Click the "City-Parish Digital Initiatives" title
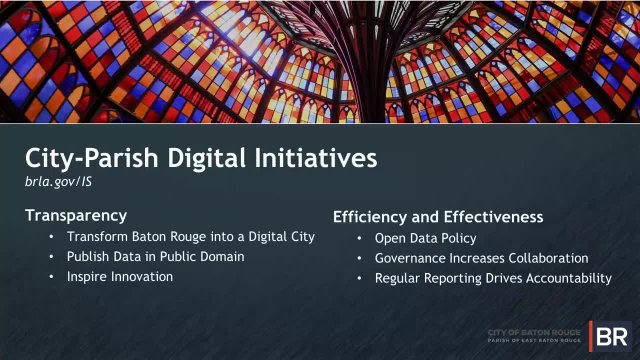Viewport: 640px width, 360px height. [201, 158]
